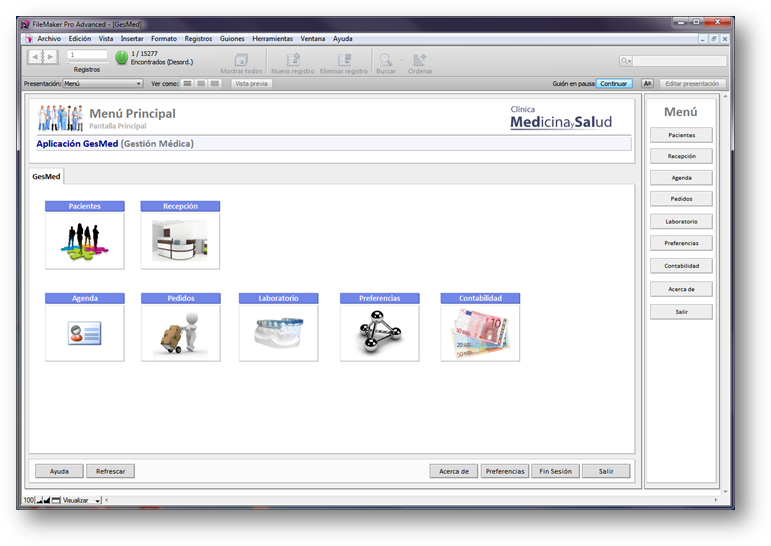Viewport: 771px width, 546px height.
Task: Click Agenda in the side Menú panel
Action: pos(682,178)
